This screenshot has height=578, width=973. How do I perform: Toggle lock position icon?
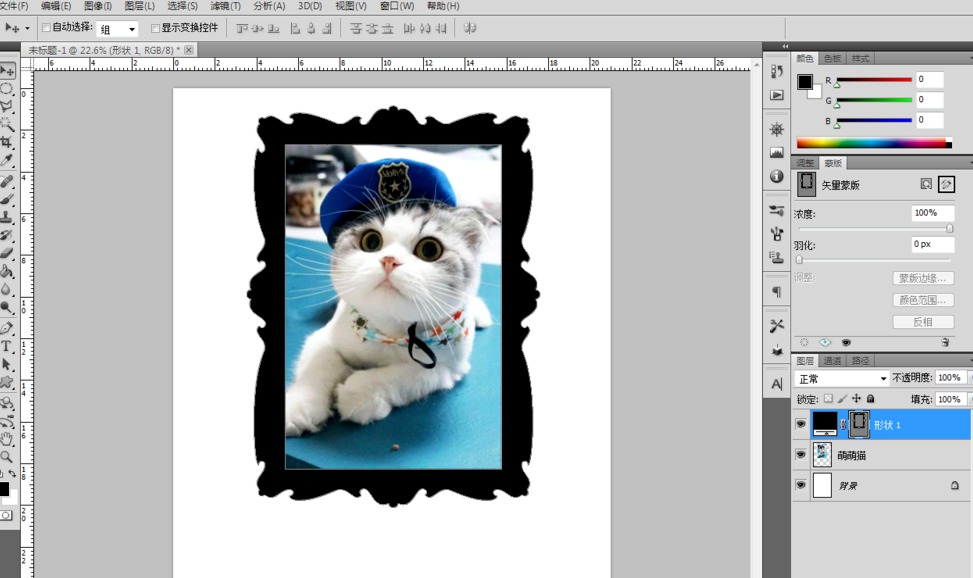(x=856, y=399)
